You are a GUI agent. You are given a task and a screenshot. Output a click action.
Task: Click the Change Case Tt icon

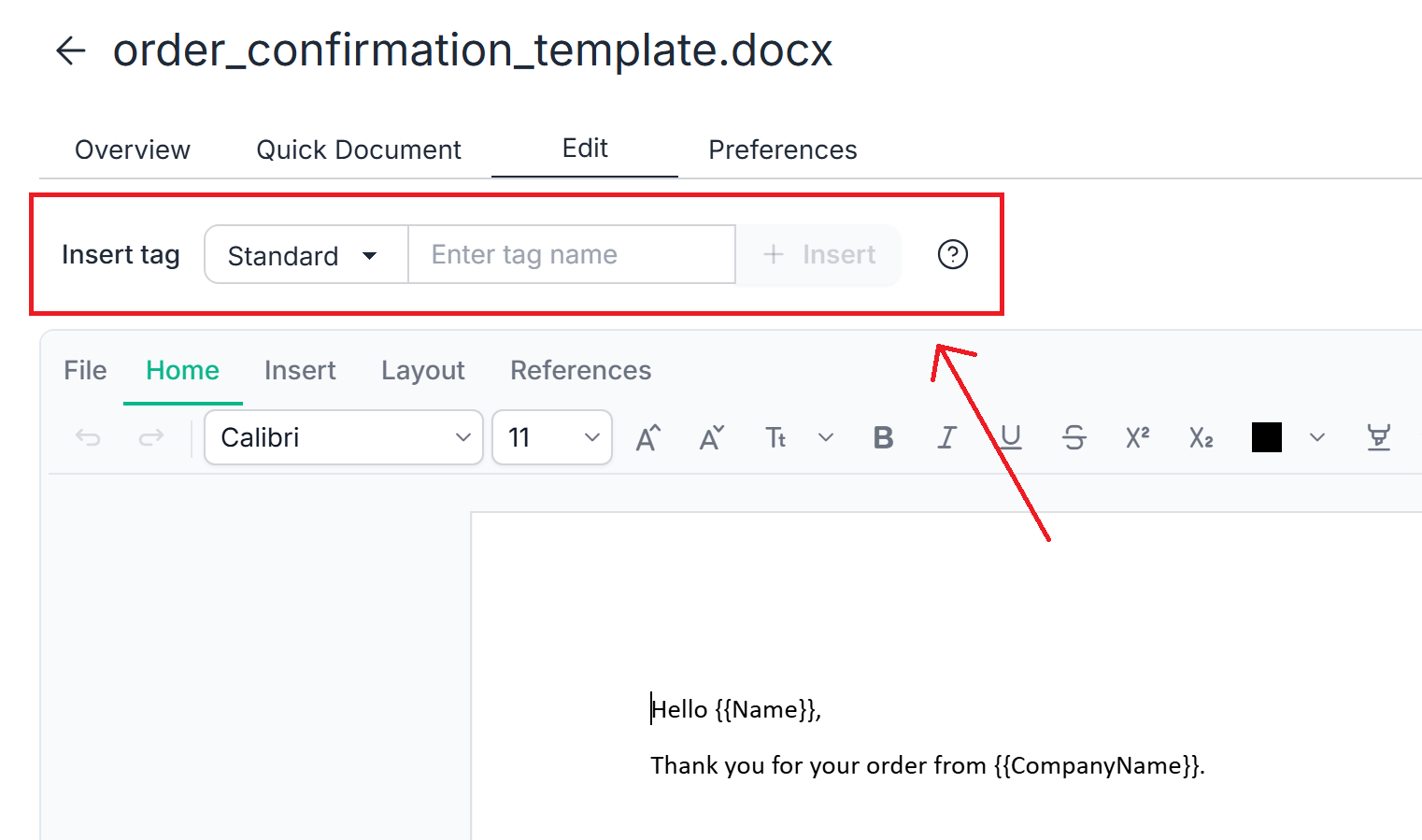[775, 437]
